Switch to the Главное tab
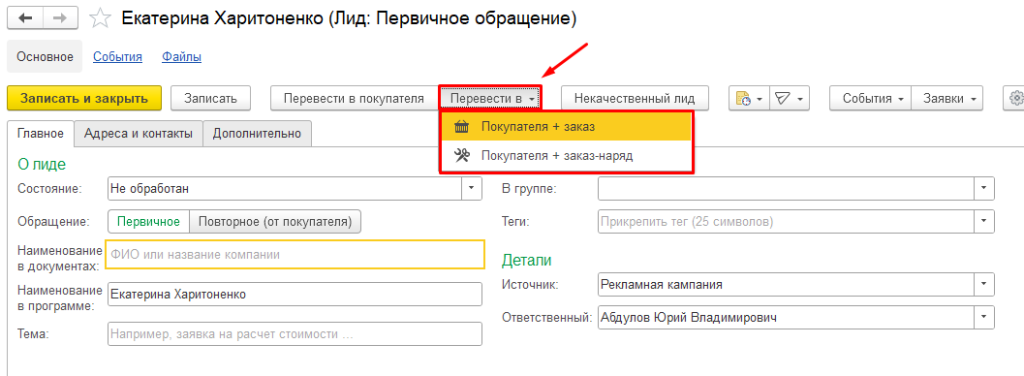The image size is (1024, 376). tap(40, 134)
